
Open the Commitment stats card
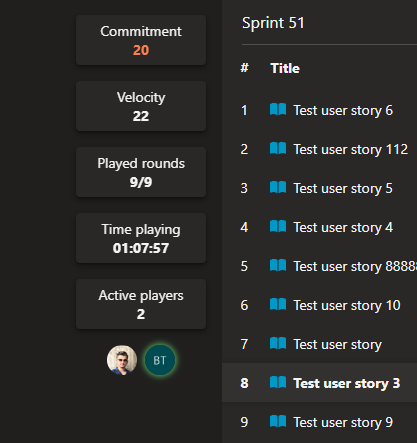(x=141, y=40)
